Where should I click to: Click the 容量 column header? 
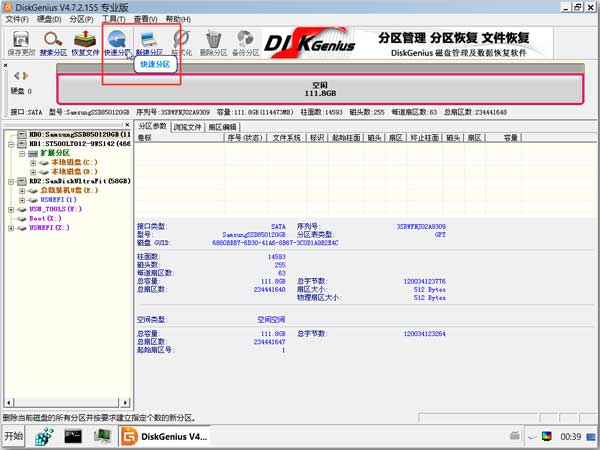point(504,138)
